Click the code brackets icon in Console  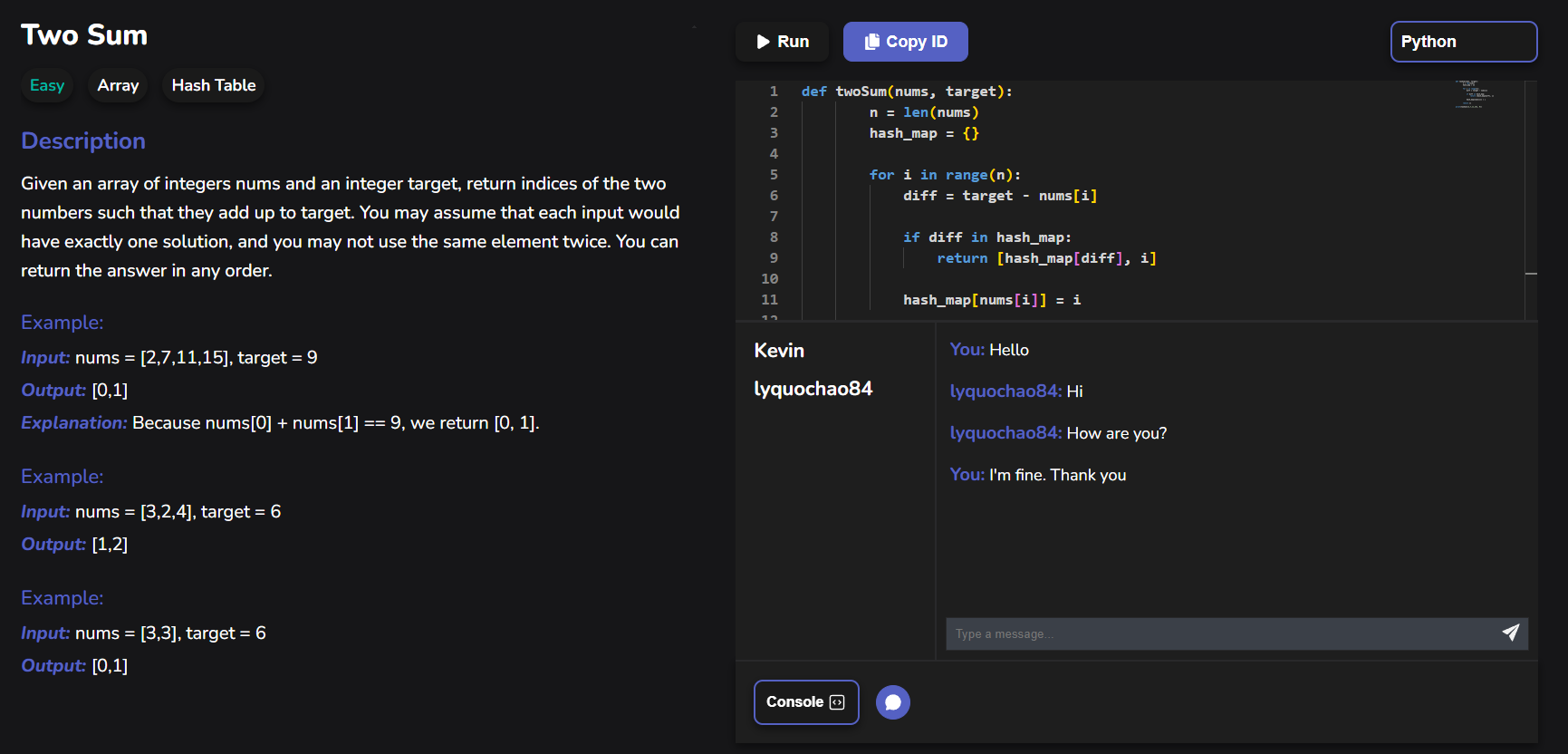(837, 702)
